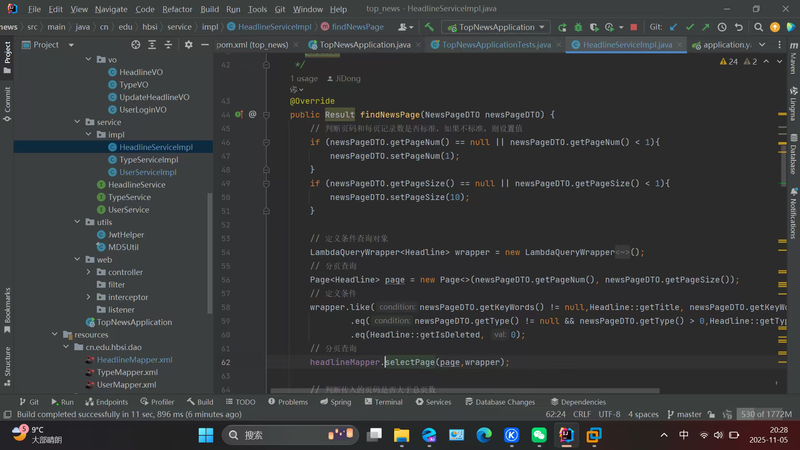Select HeadlineMapper.xml in the project tree
Image resolution: width=800 pixels, height=450 pixels.
tap(134, 360)
